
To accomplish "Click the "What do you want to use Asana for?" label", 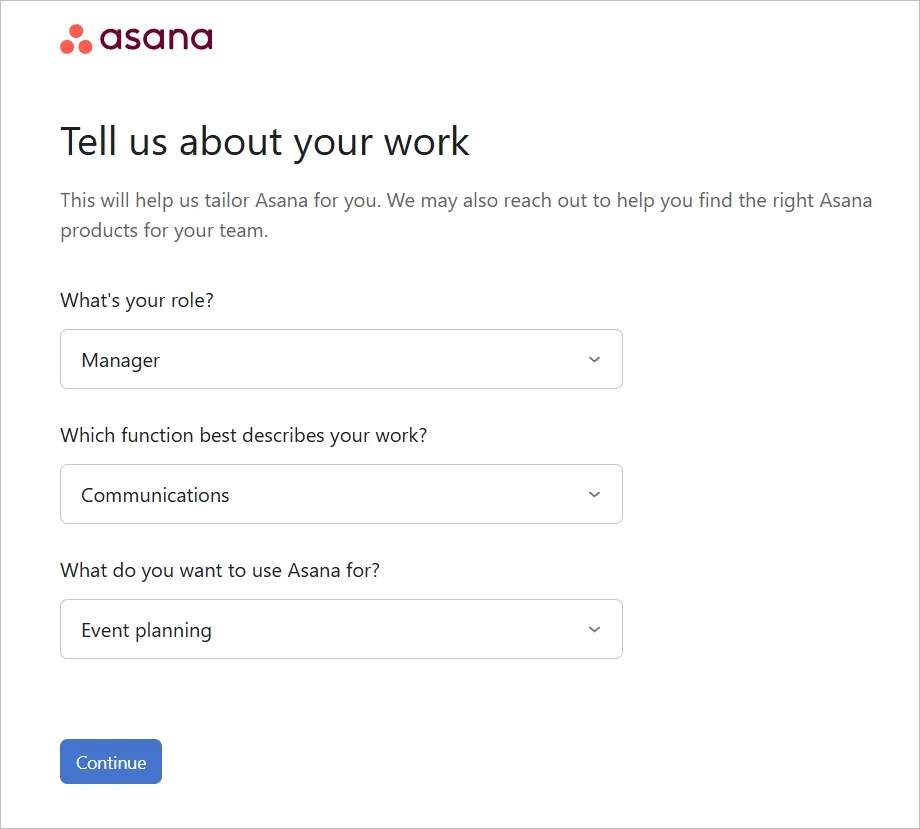I will coord(220,570).
